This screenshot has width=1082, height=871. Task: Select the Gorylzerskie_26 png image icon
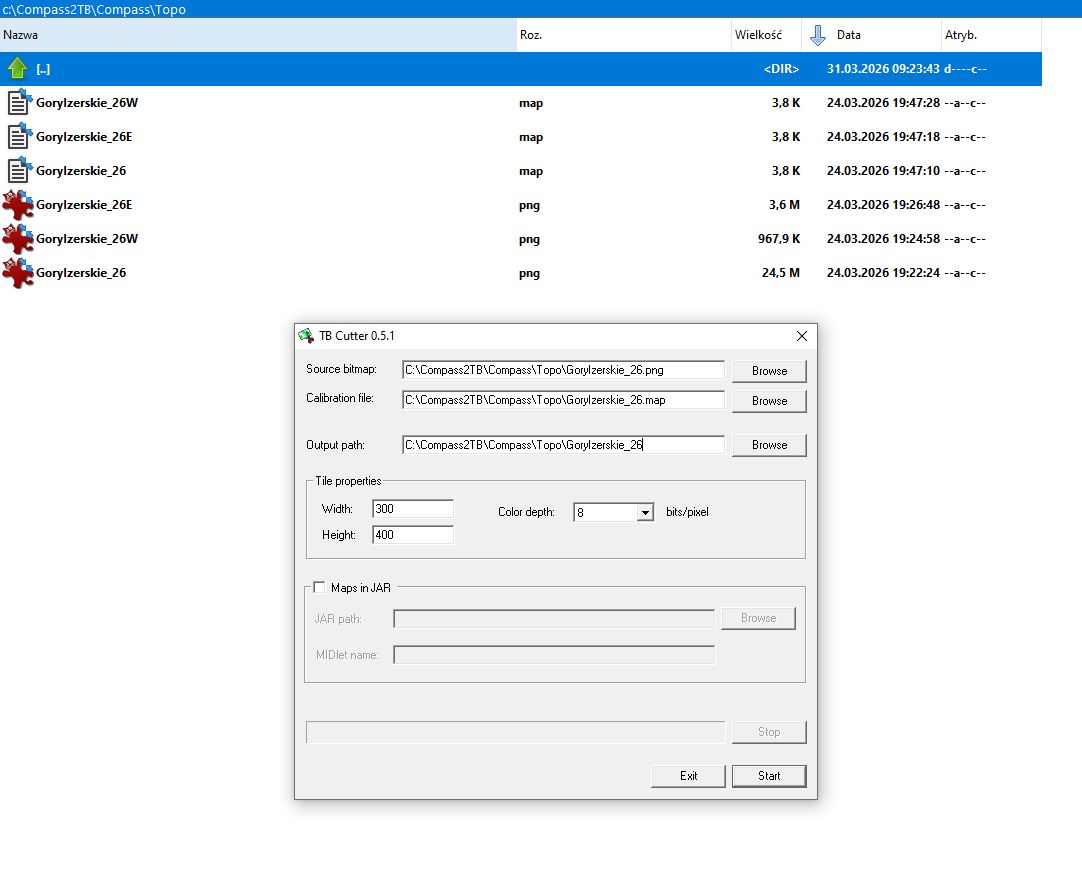point(18,273)
